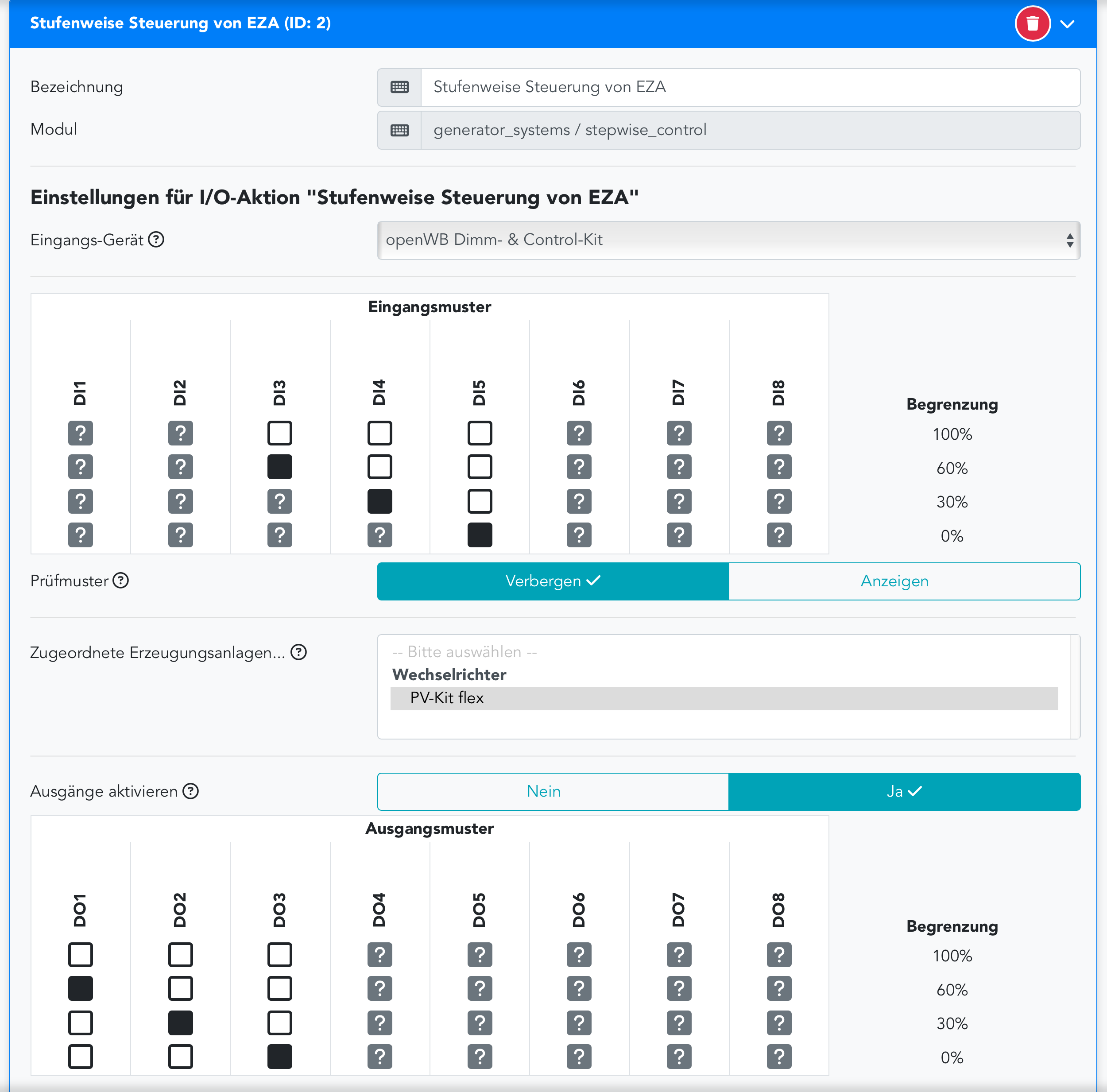Open help icon next to Prüfmuster

click(120, 581)
